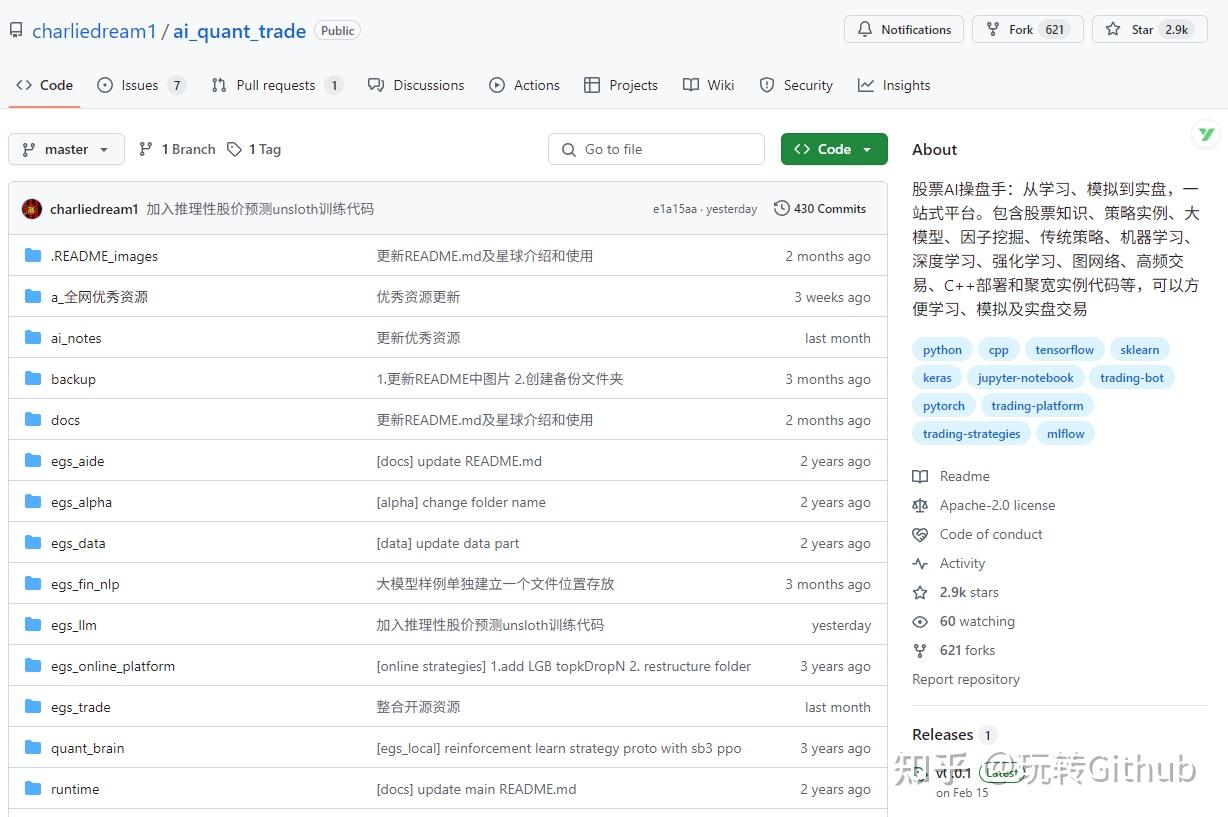Click Report repository
Image resolution: width=1228 pixels, height=817 pixels.
click(x=966, y=679)
